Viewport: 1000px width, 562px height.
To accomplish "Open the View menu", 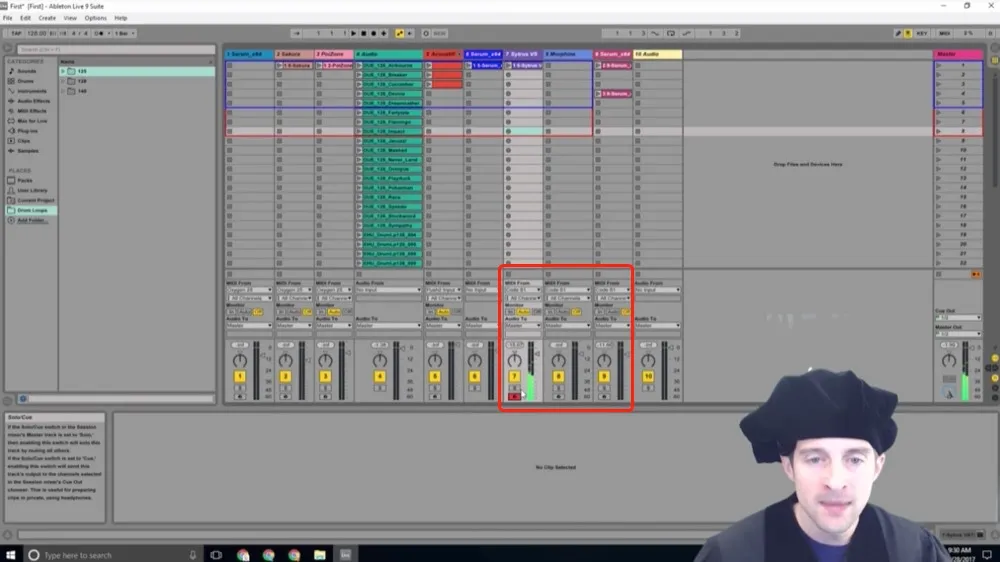I will [x=70, y=18].
